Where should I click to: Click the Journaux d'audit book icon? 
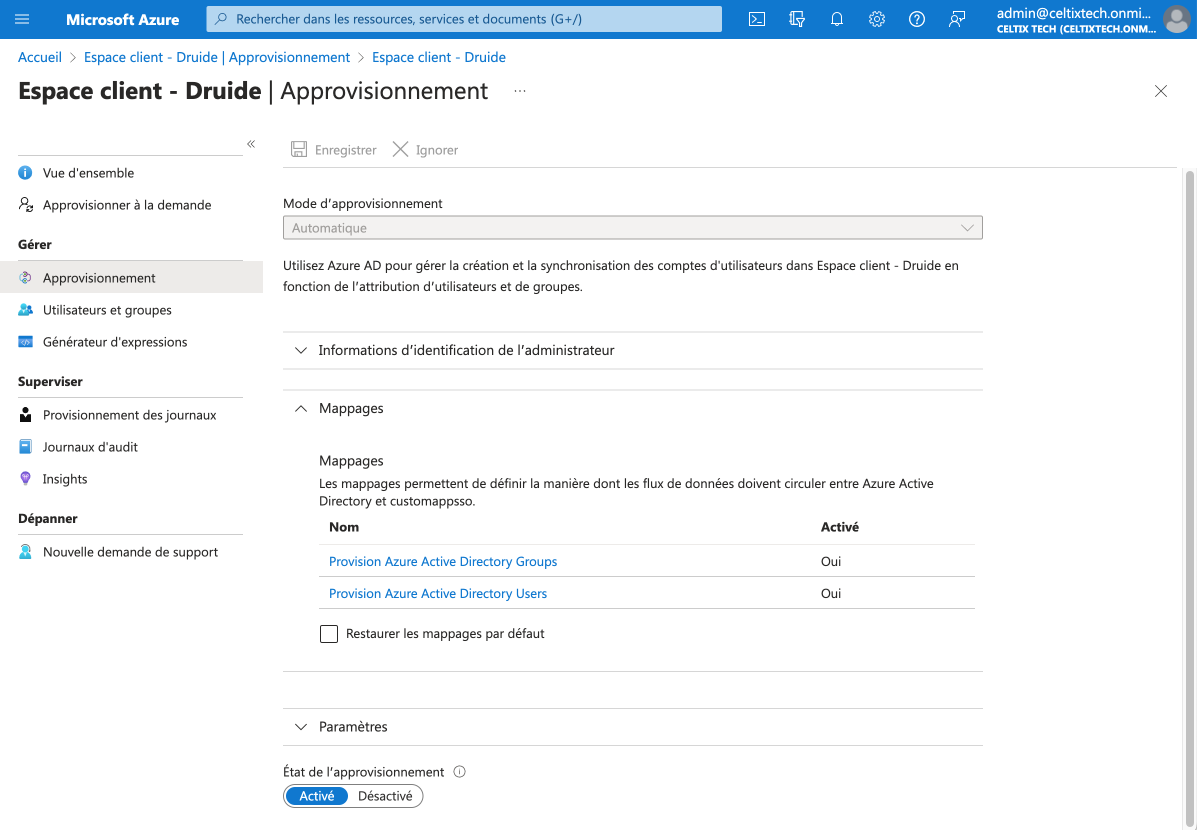(25, 447)
